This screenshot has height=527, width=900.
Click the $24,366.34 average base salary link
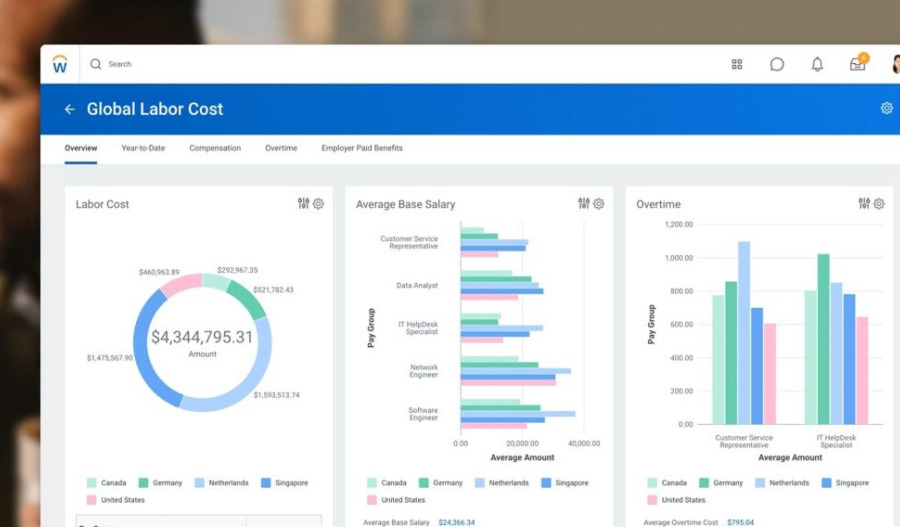click(x=456, y=522)
